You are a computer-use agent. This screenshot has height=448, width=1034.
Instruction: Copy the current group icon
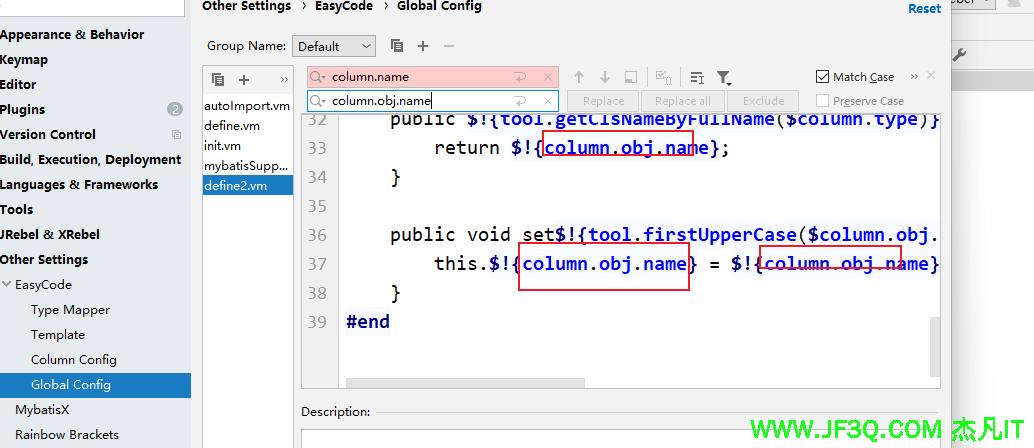(x=397, y=46)
